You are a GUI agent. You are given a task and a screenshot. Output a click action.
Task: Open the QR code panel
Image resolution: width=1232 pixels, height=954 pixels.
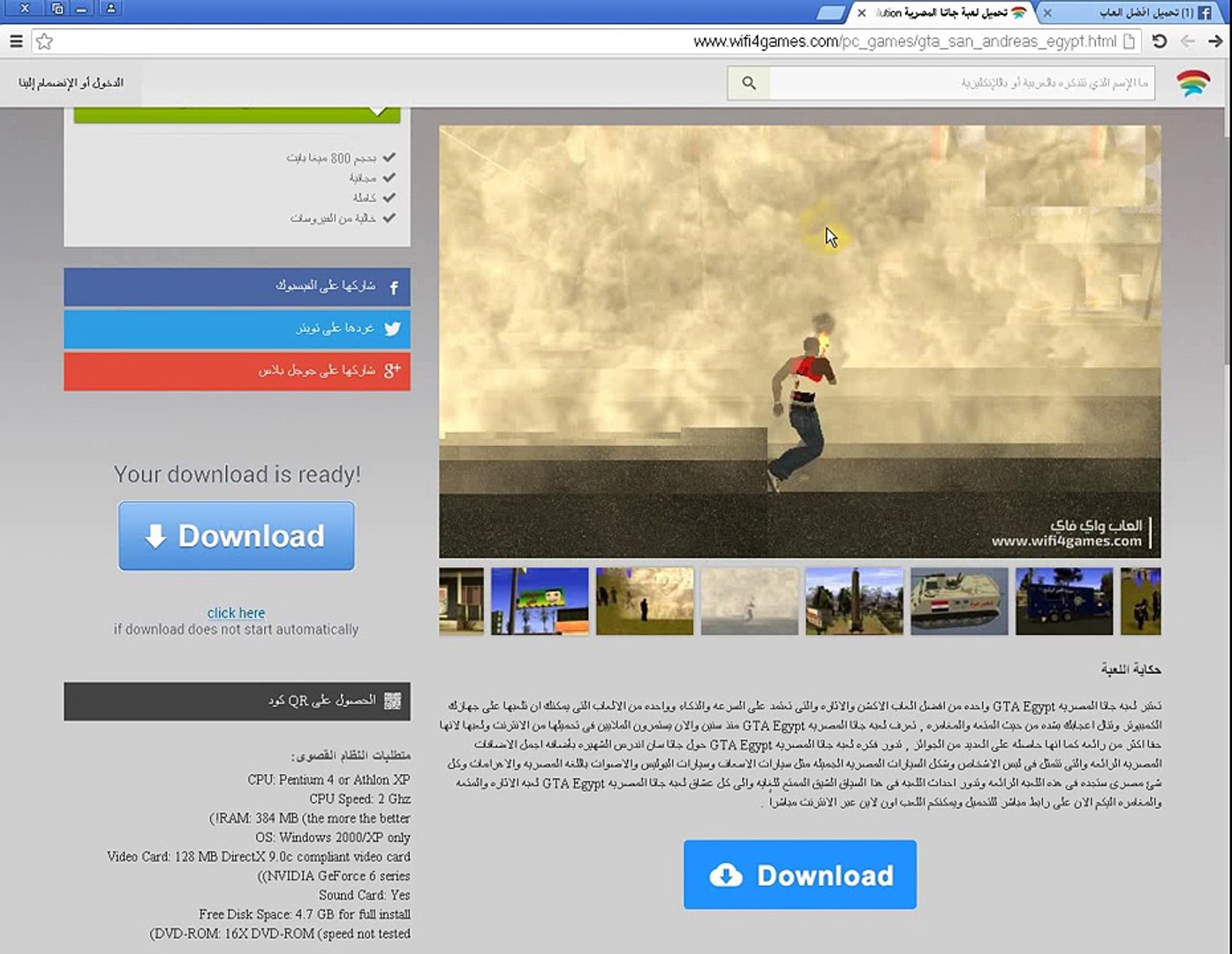tap(237, 701)
